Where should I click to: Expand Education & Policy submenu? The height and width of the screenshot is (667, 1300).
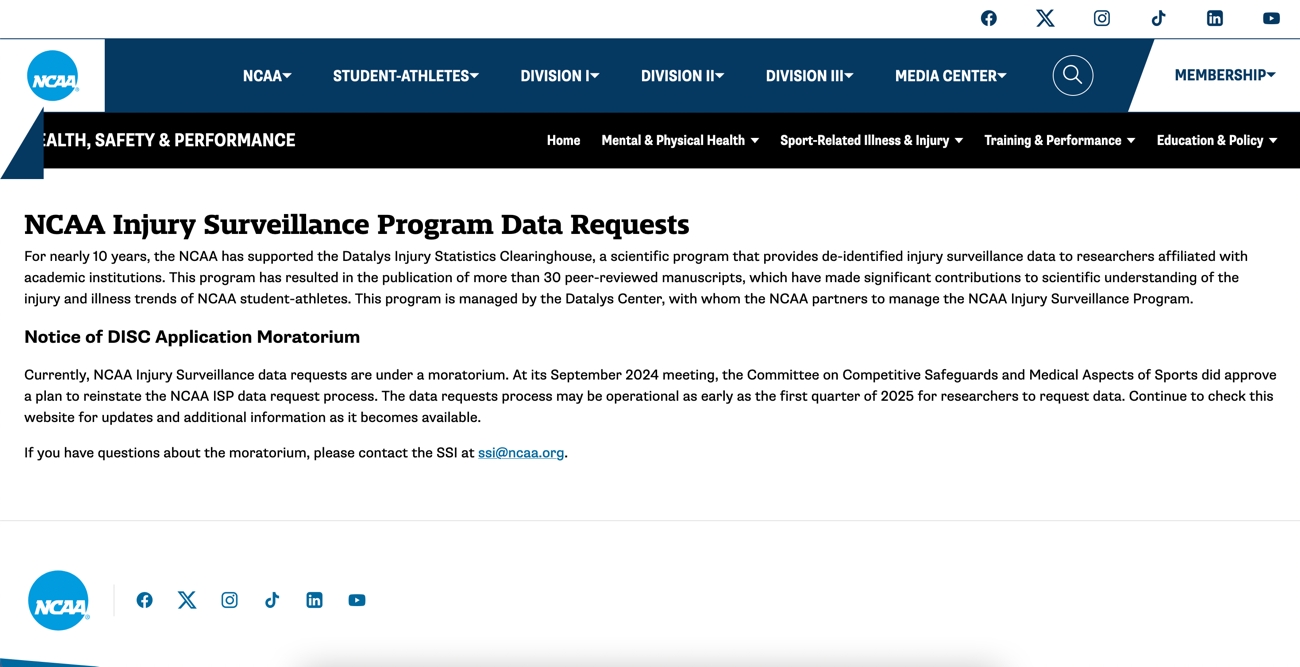1217,140
